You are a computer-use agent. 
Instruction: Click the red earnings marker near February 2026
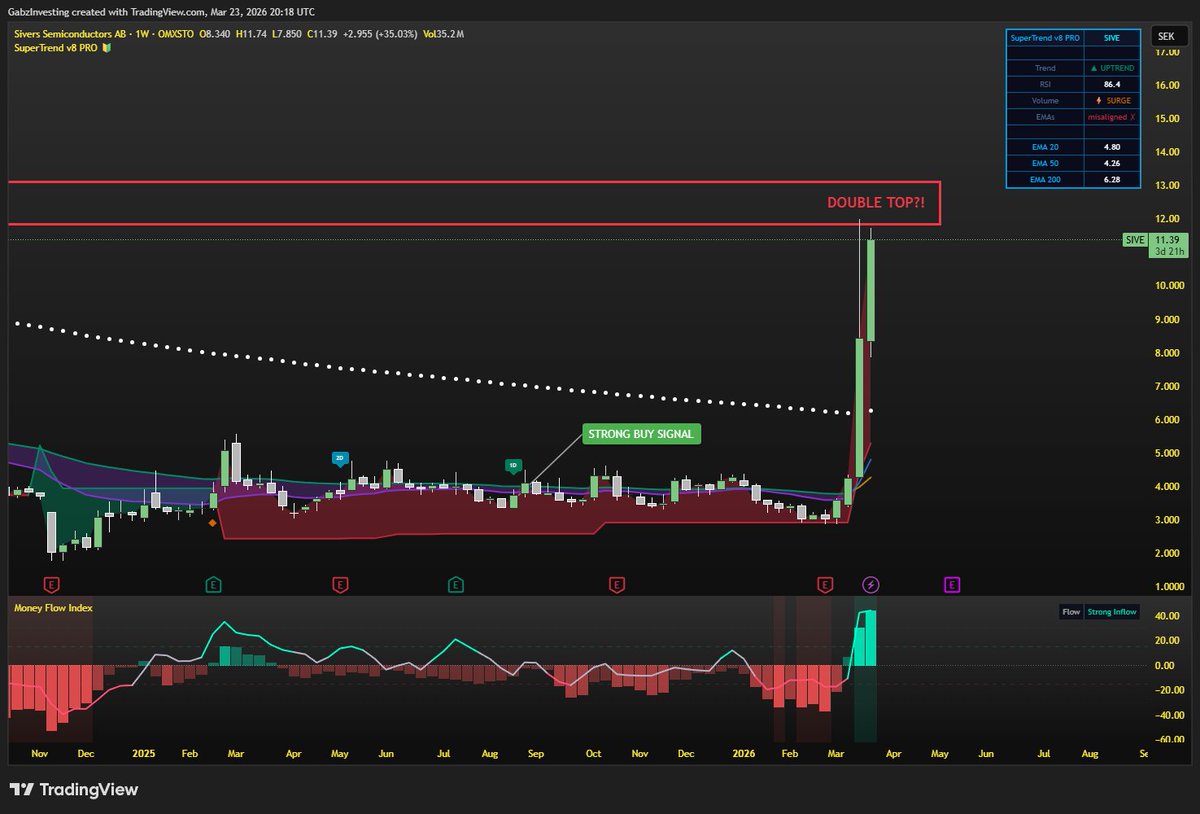[x=825, y=584]
